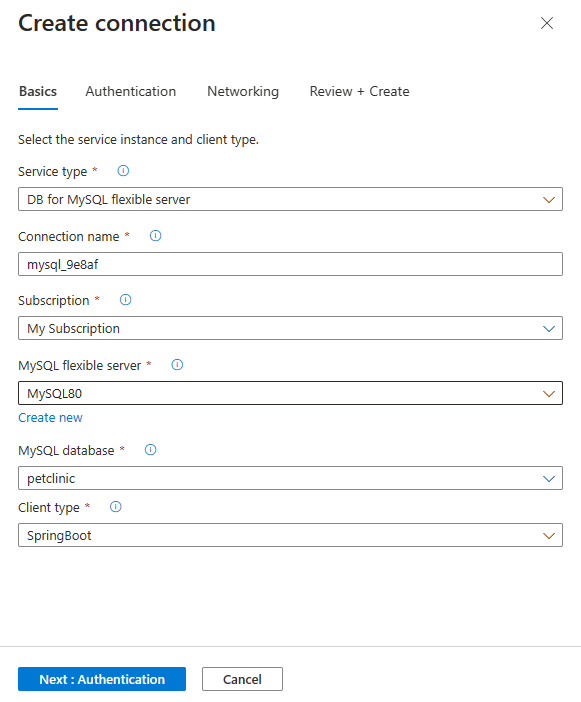Close the Create connection panel
Viewport: 581px width, 702px height.
click(x=547, y=23)
